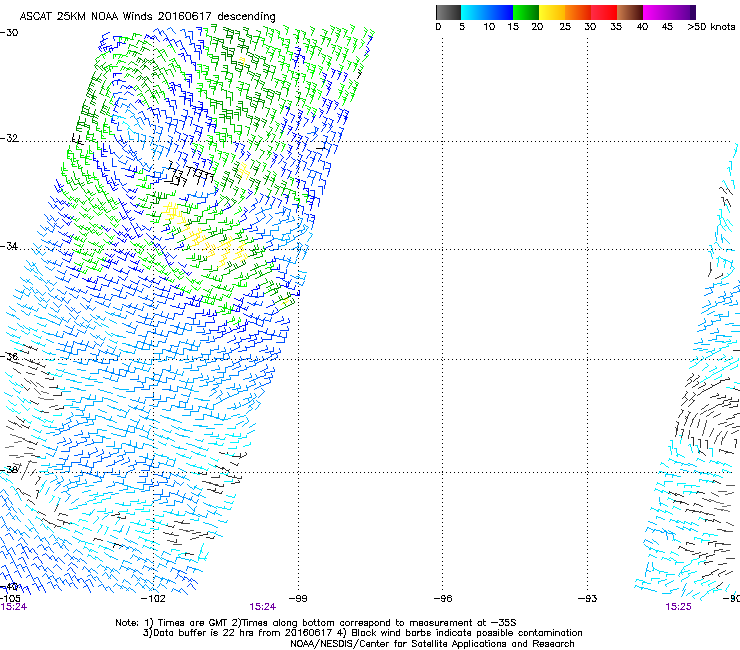Click the 'Data buffer is 22 hrs' note

(363, 633)
